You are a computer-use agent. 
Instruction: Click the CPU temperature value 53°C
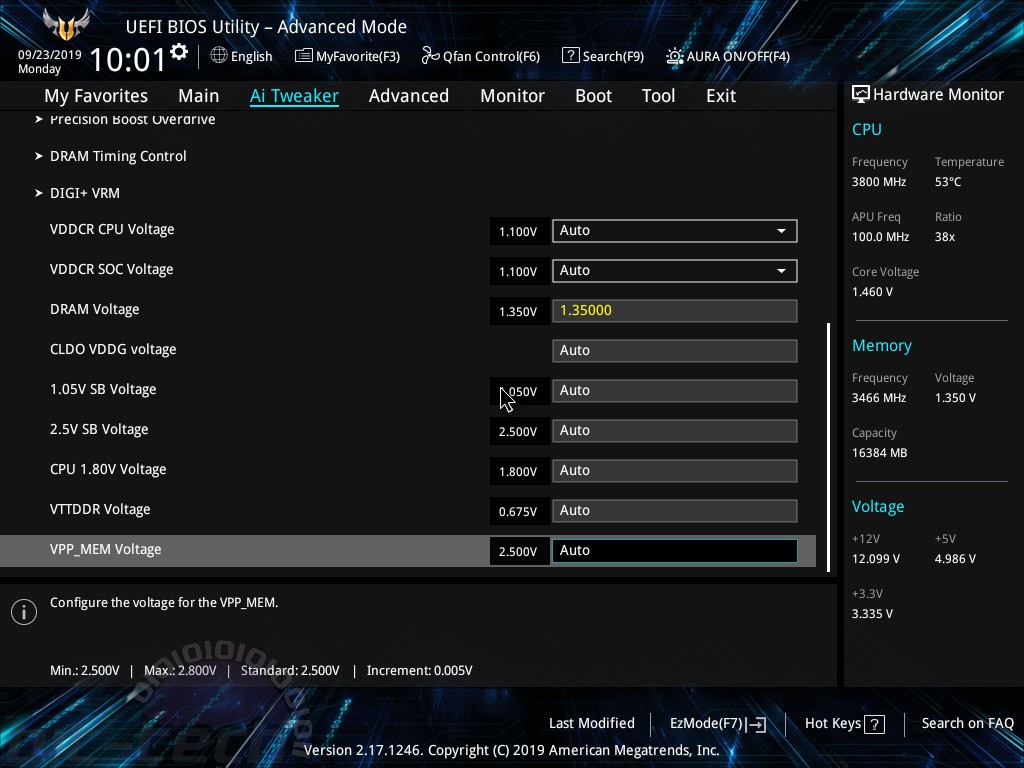pos(948,182)
